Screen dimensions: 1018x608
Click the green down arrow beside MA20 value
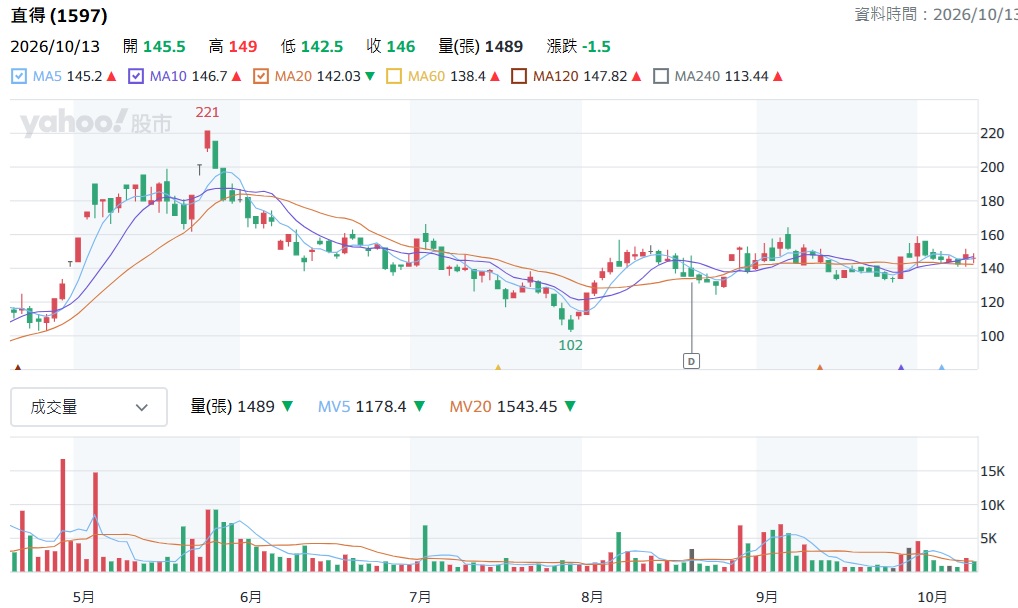click(370, 77)
